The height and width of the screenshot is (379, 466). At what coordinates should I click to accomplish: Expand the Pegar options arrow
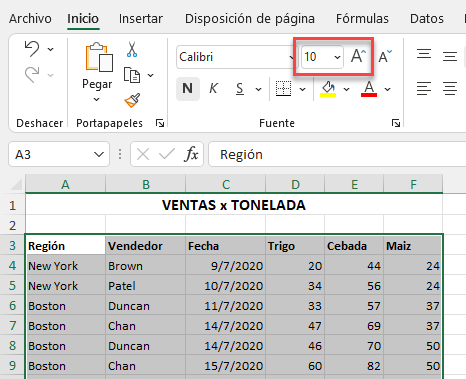click(x=96, y=99)
